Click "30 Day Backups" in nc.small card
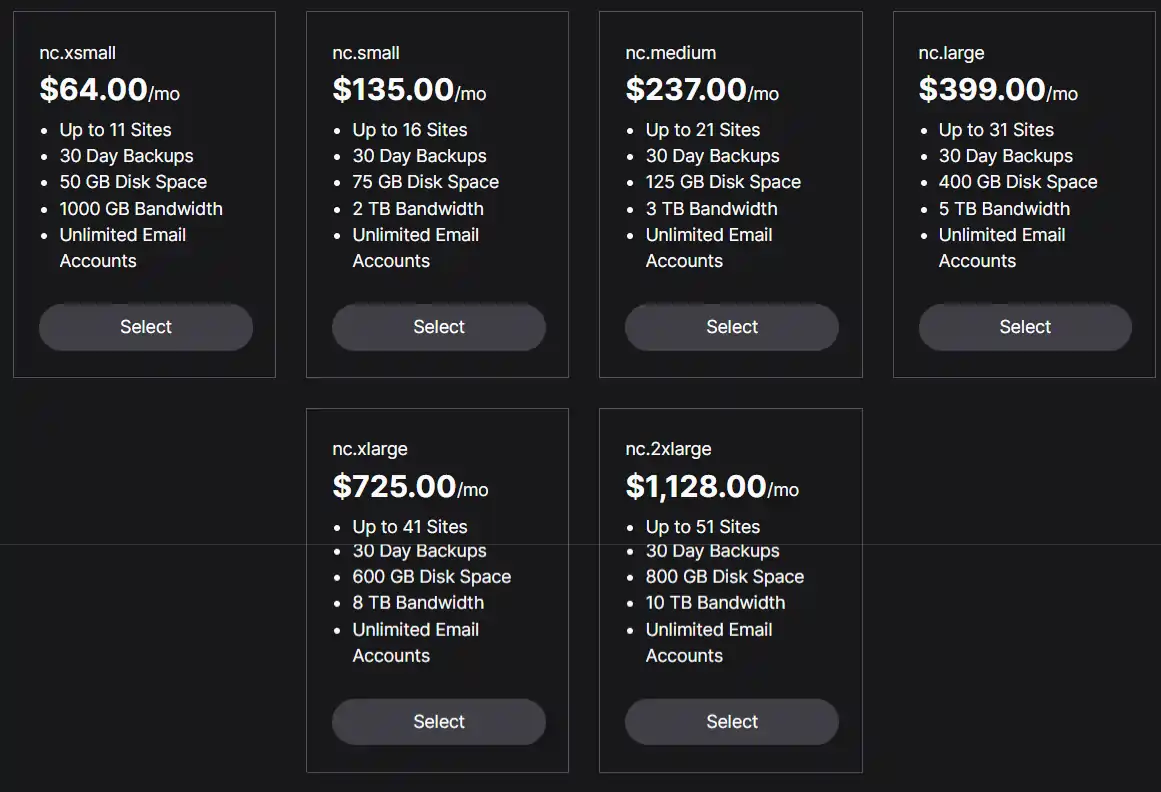Image resolution: width=1161 pixels, height=792 pixels. pyautogui.click(x=419, y=155)
